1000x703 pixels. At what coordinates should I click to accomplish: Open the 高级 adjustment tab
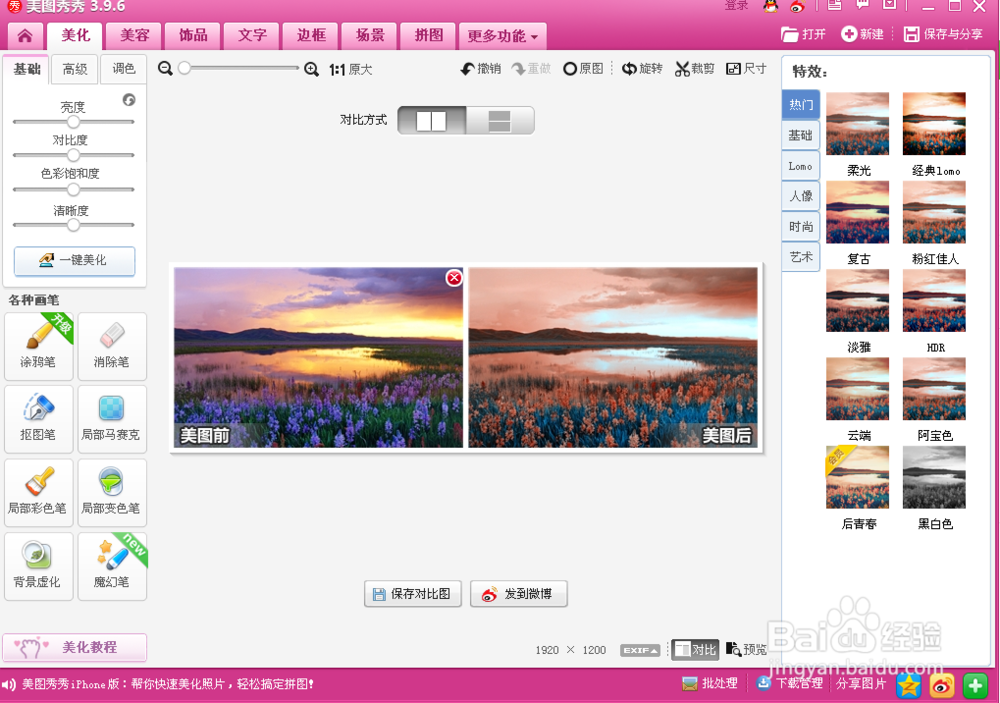pyautogui.click(x=75, y=69)
